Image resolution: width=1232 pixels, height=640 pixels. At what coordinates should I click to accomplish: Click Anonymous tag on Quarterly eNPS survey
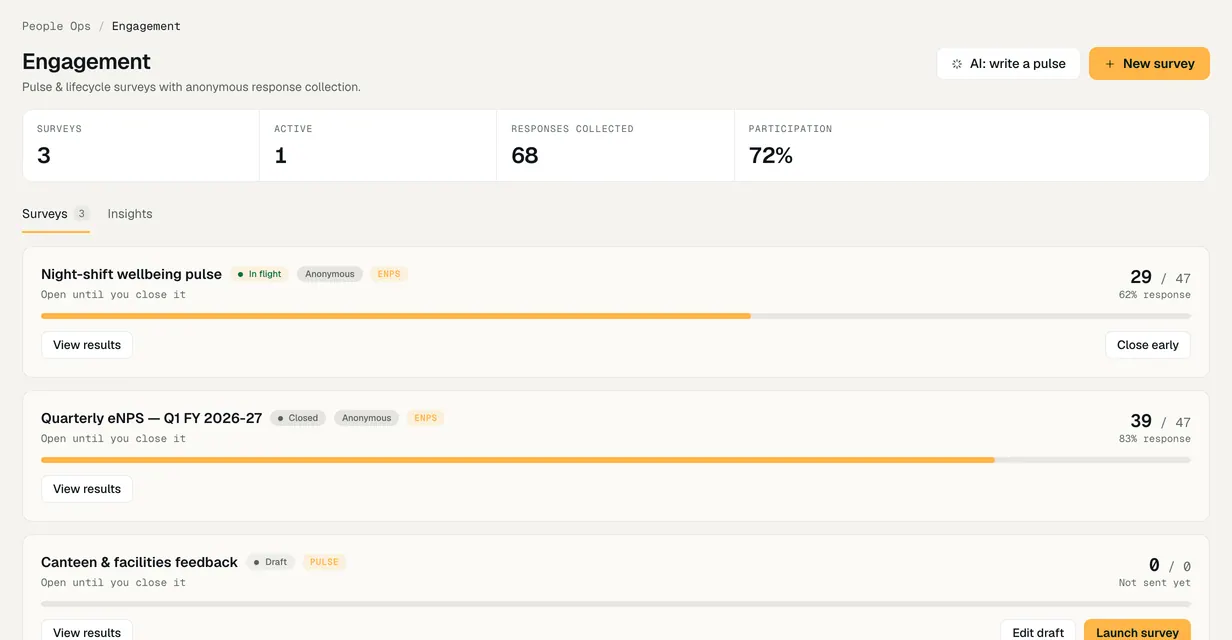366,418
